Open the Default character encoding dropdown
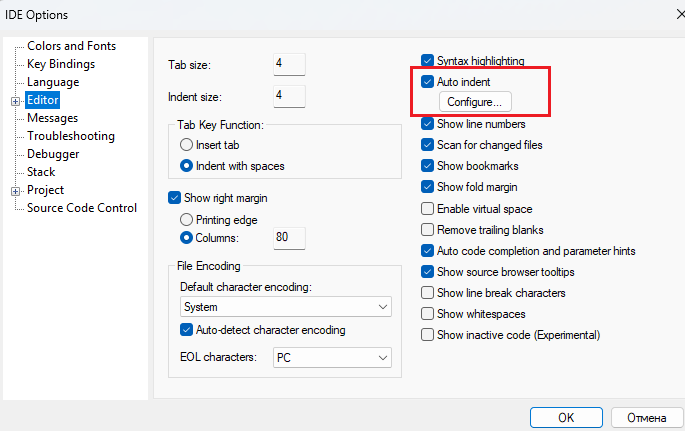 click(285, 307)
